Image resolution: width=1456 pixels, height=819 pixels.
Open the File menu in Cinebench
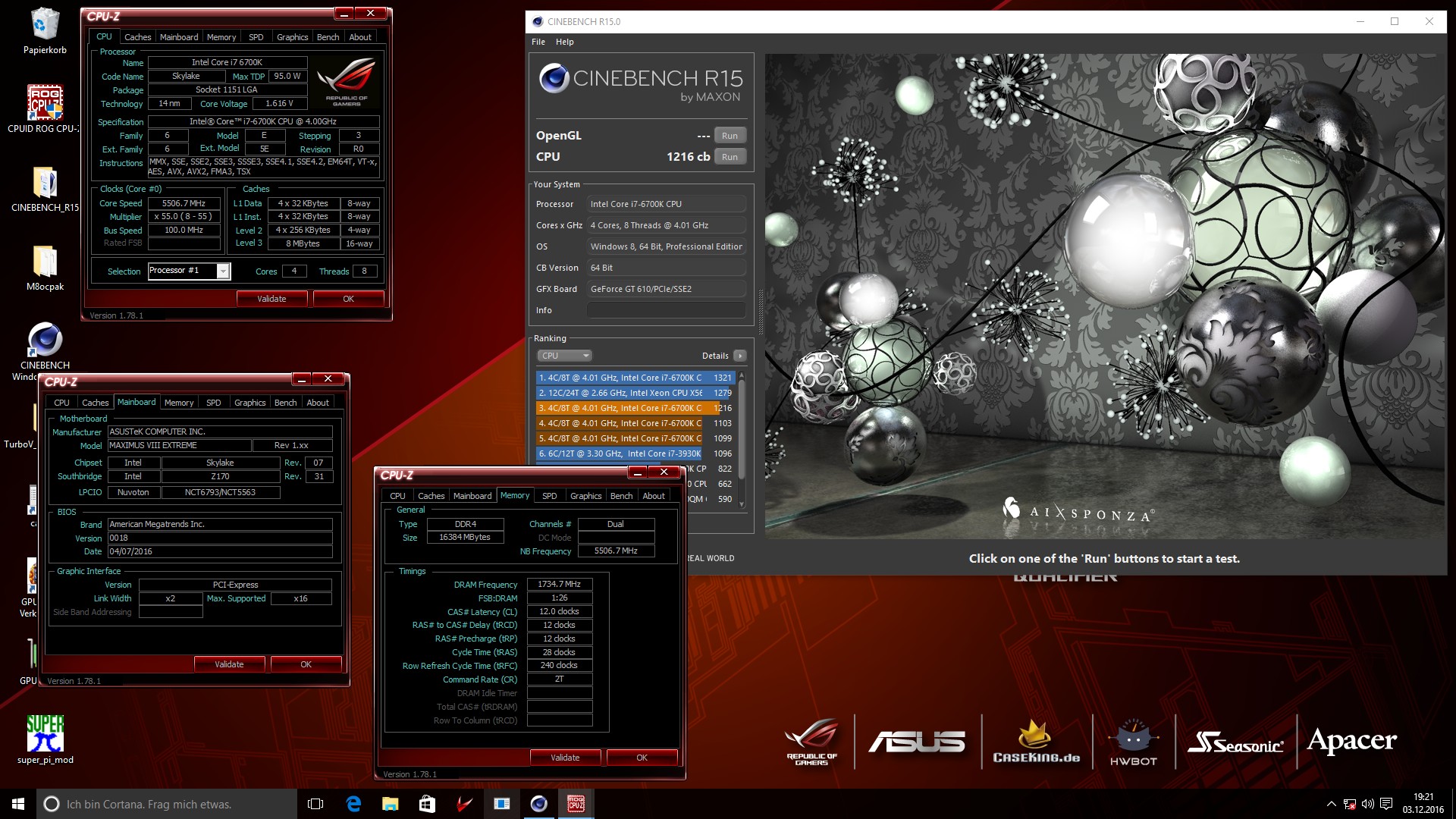538,42
